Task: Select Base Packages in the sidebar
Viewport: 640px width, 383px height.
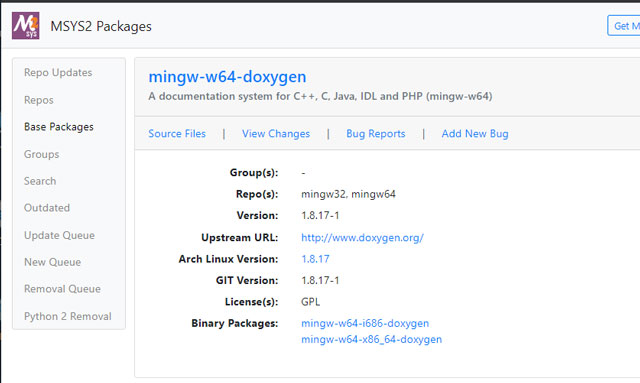Action: [59, 127]
